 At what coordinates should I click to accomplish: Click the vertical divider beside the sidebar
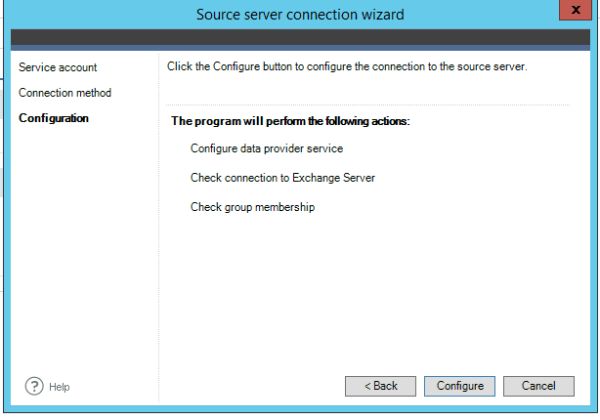point(158,220)
